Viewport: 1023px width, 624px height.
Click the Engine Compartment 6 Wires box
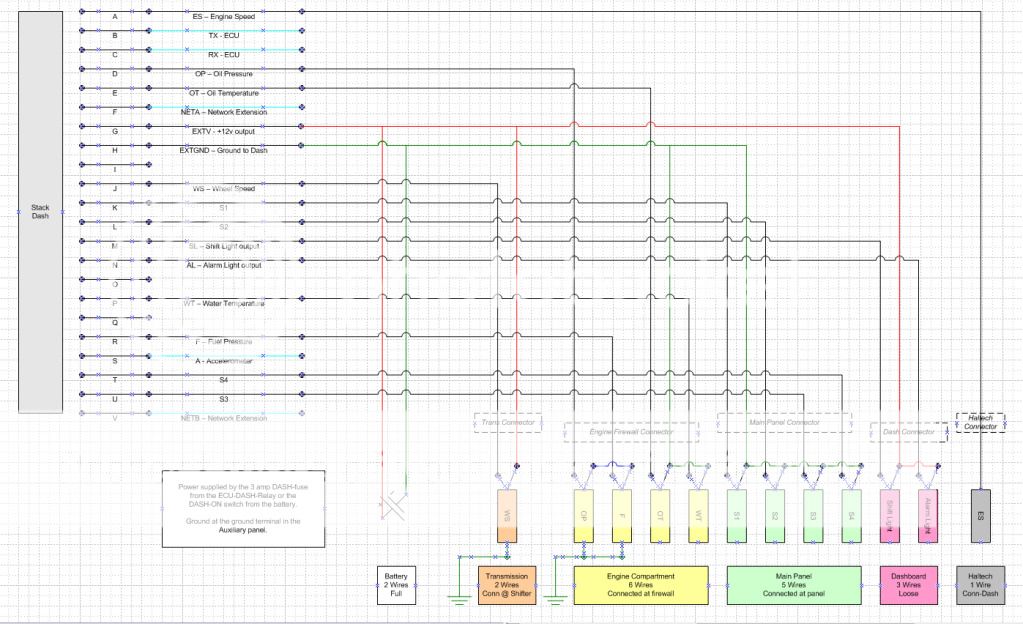pos(641,585)
